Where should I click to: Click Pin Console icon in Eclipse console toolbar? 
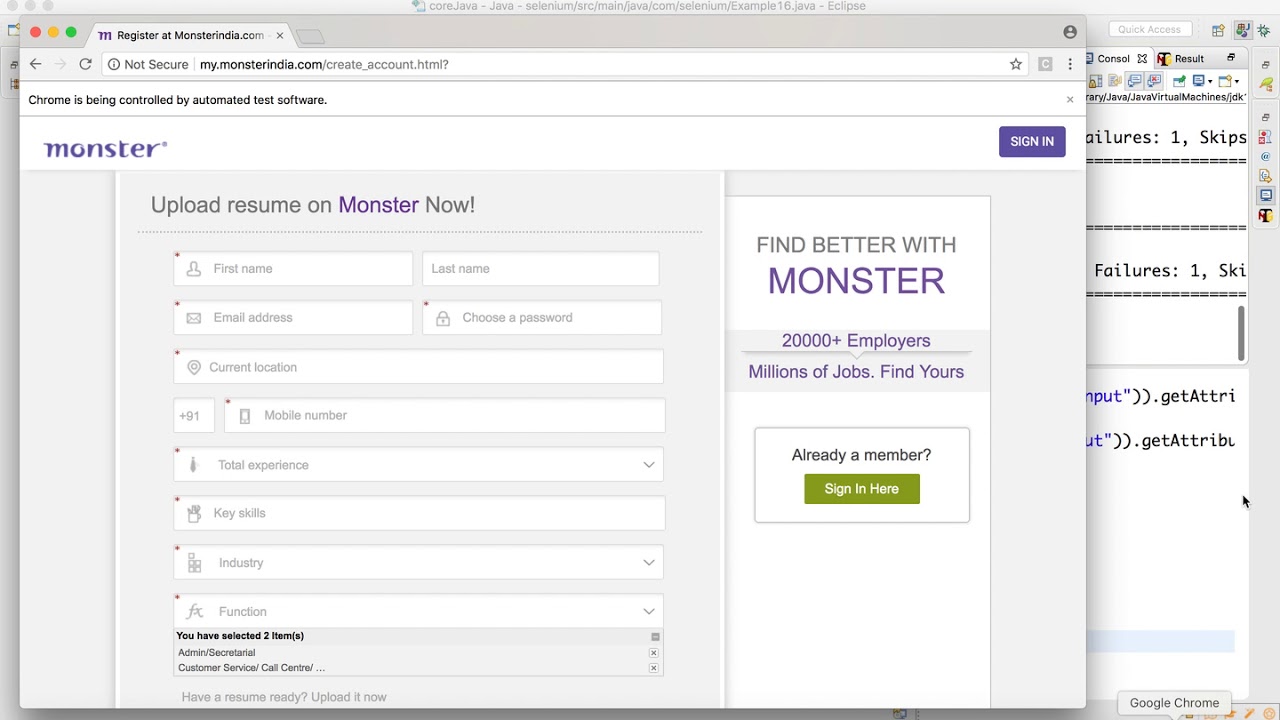pos(1179,81)
